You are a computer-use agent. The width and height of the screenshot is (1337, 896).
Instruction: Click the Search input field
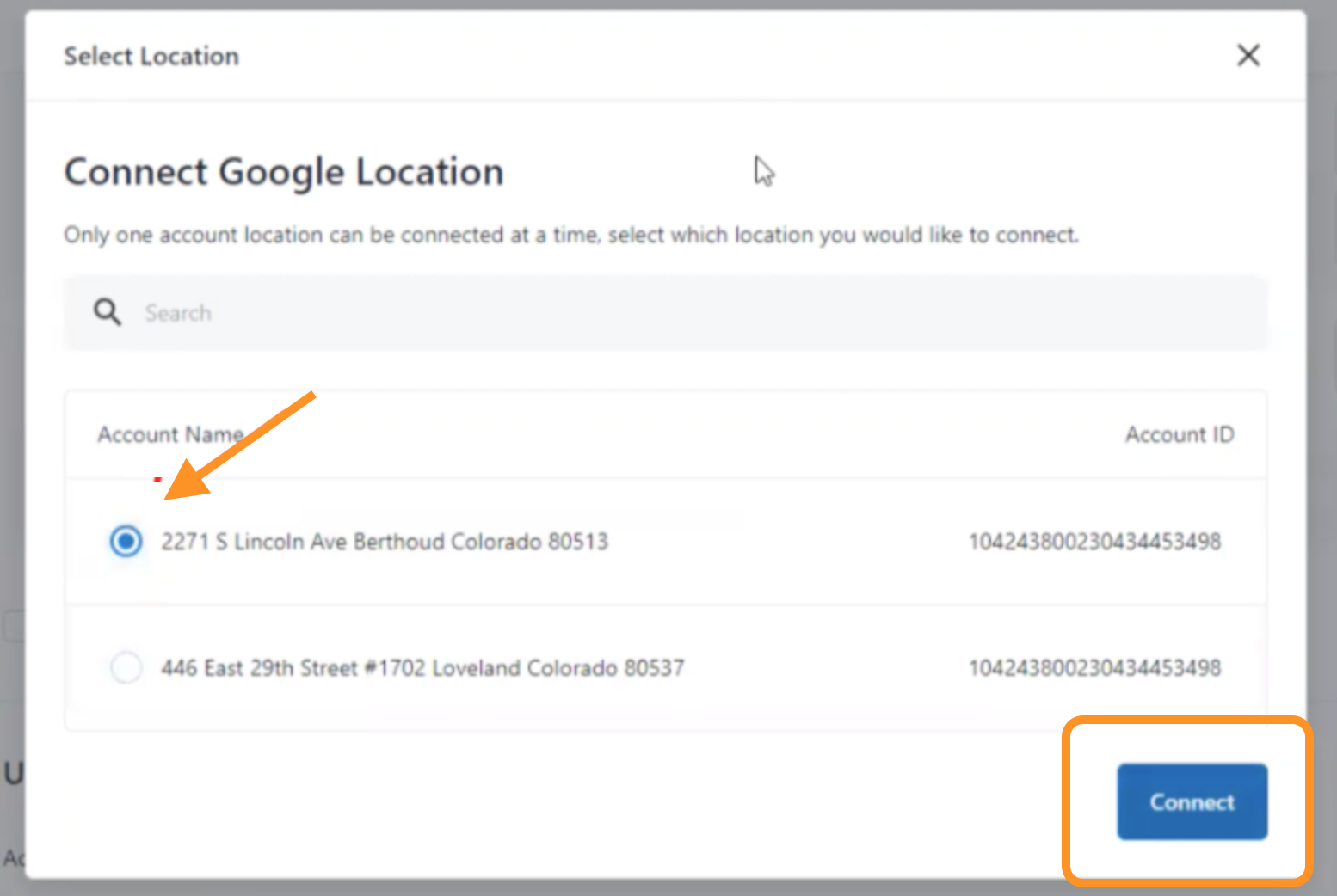coord(665,312)
